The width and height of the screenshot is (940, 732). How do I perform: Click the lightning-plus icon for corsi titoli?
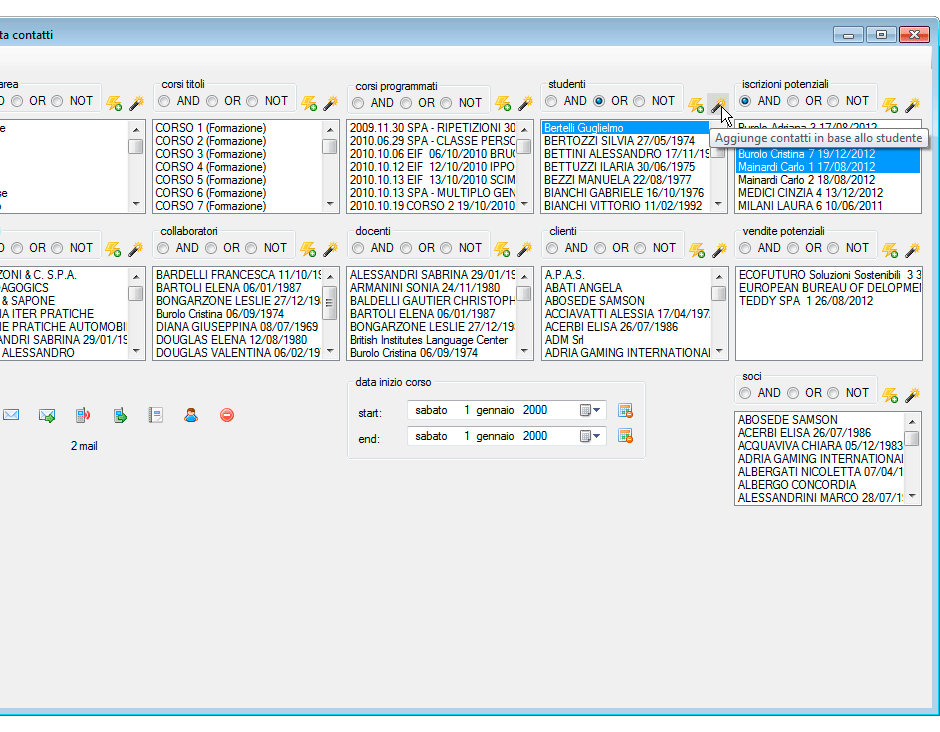309,103
